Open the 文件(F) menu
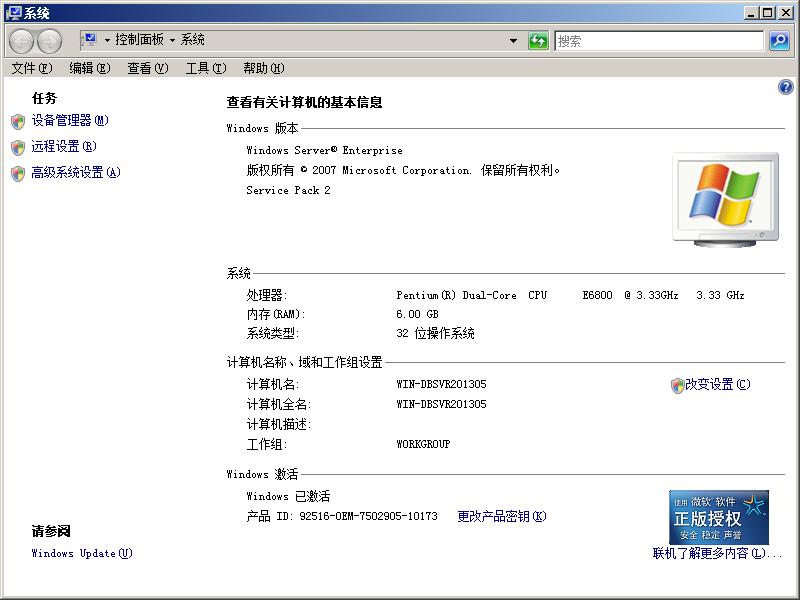 pyautogui.click(x=32, y=68)
